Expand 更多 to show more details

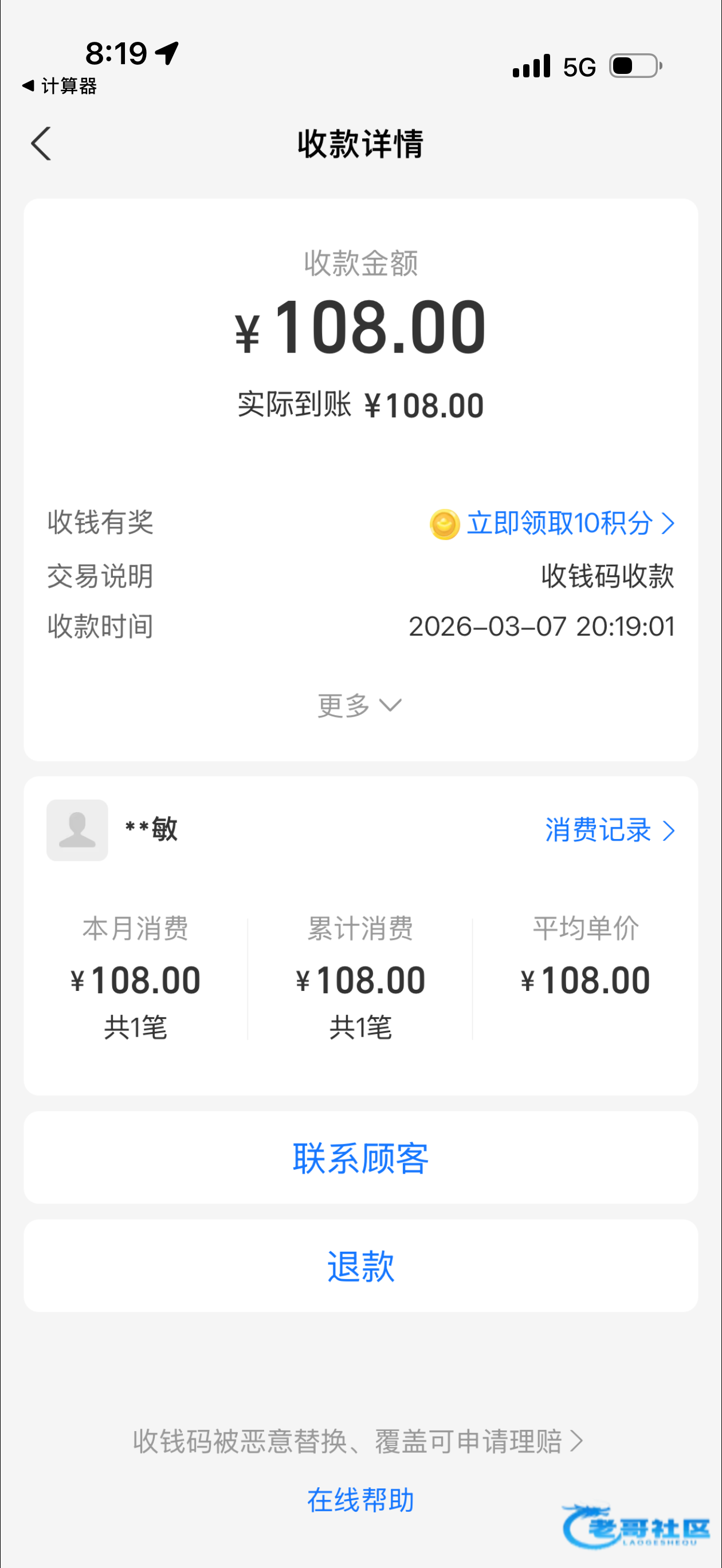360,705
